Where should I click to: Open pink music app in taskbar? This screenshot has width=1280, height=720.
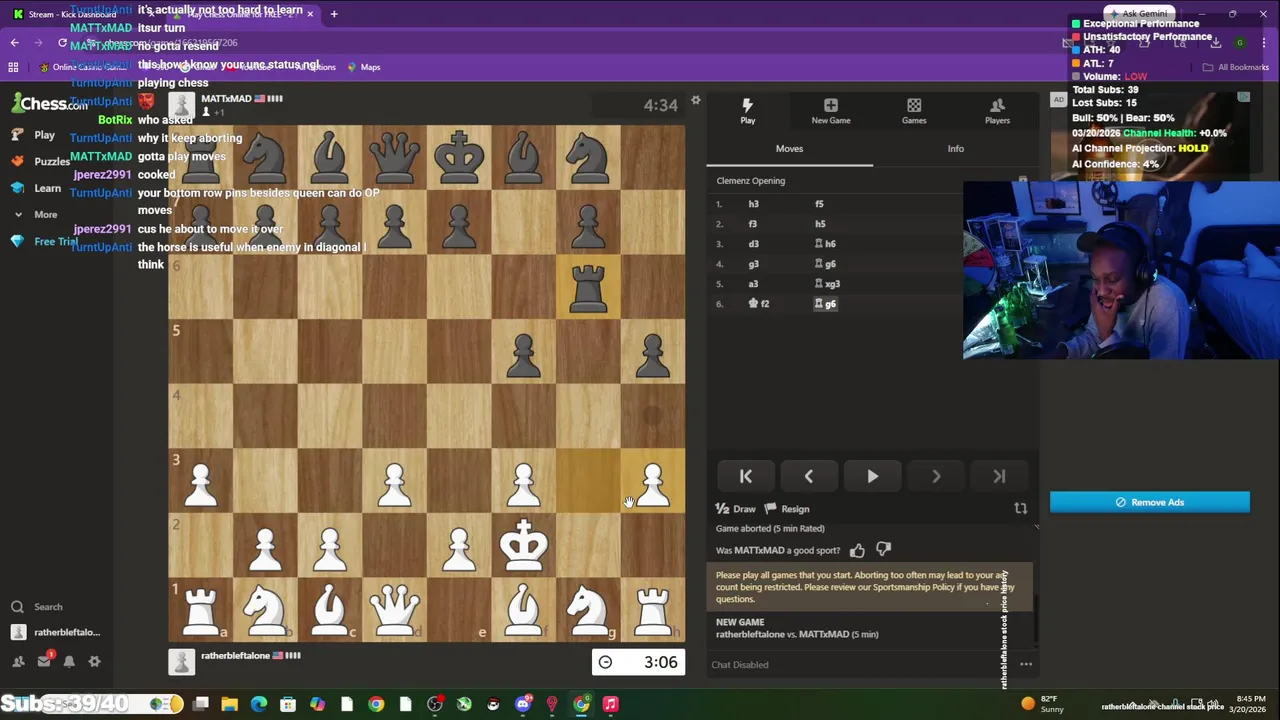click(x=610, y=704)
